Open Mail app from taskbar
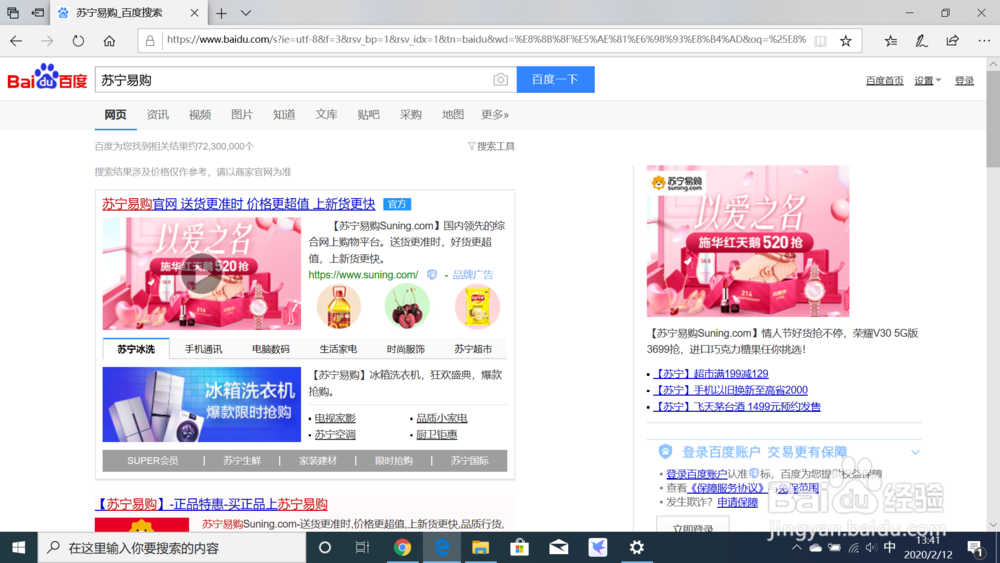The image size is (1000, 563). 559,548
